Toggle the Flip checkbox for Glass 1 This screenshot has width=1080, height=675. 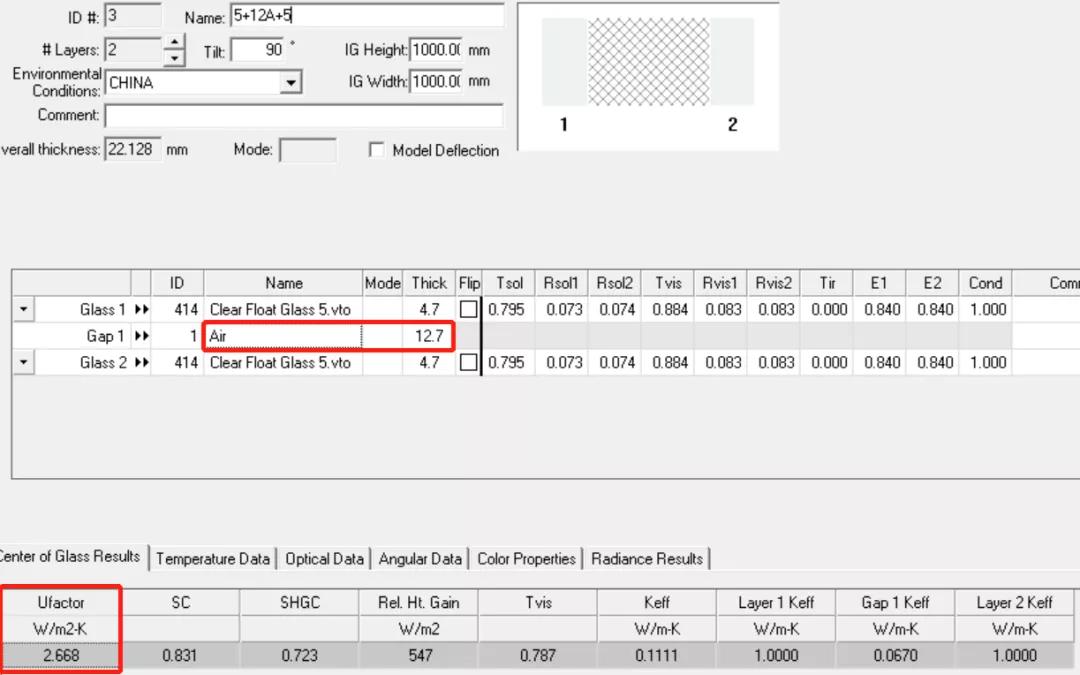468,310
